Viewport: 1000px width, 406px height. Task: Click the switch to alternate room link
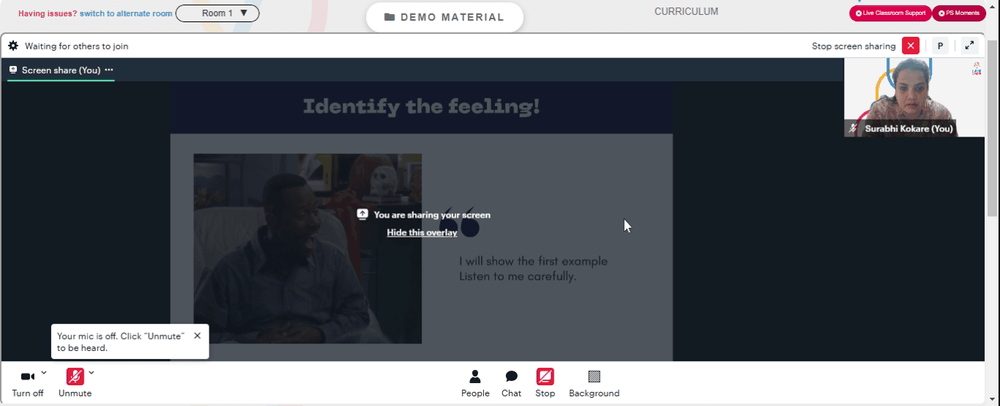coord(126,13)
